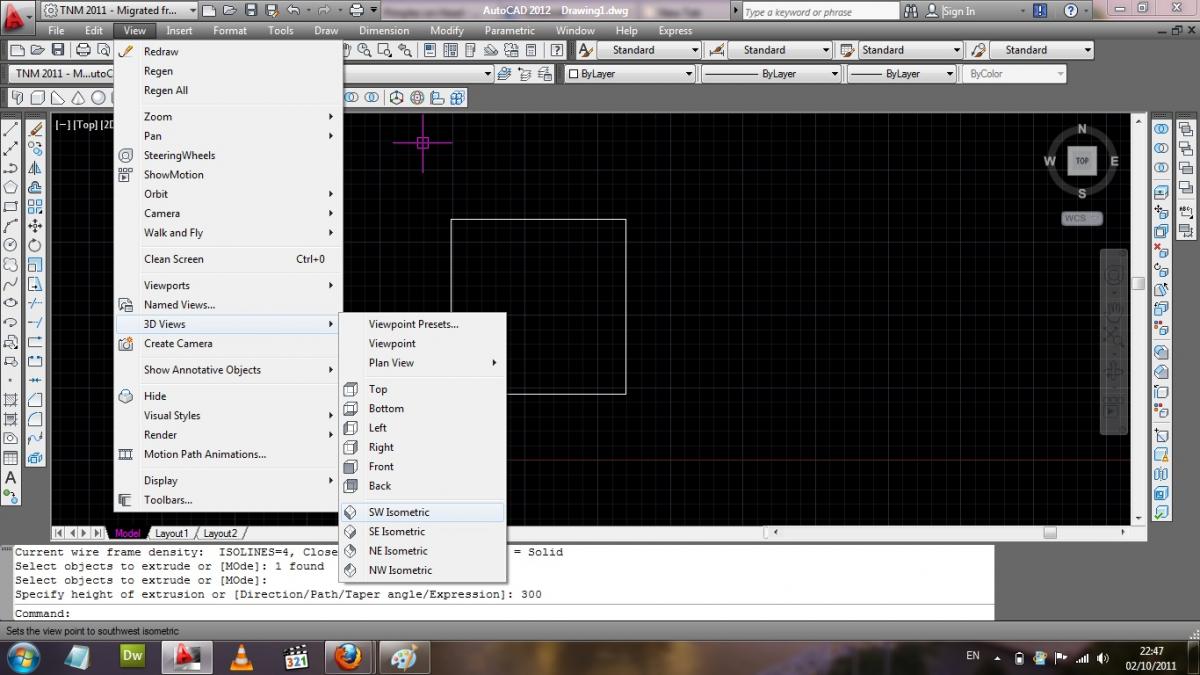Open the WCS coordinate system dropdown
Viewport: 1200px width, 675px height.
(x=1082, y=218)
